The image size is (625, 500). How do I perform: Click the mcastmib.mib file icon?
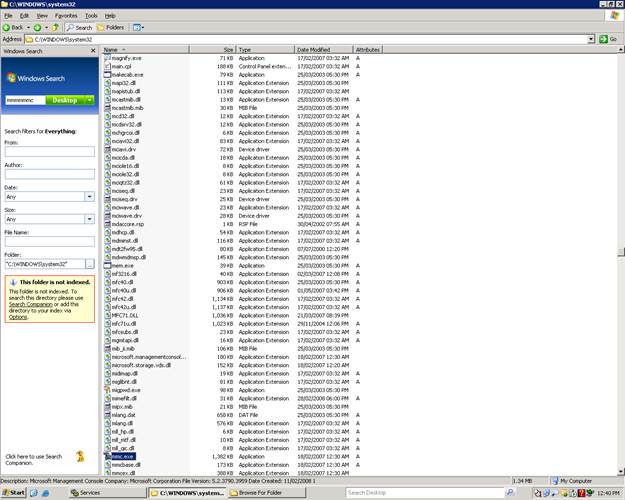click(x=107, y=108)
